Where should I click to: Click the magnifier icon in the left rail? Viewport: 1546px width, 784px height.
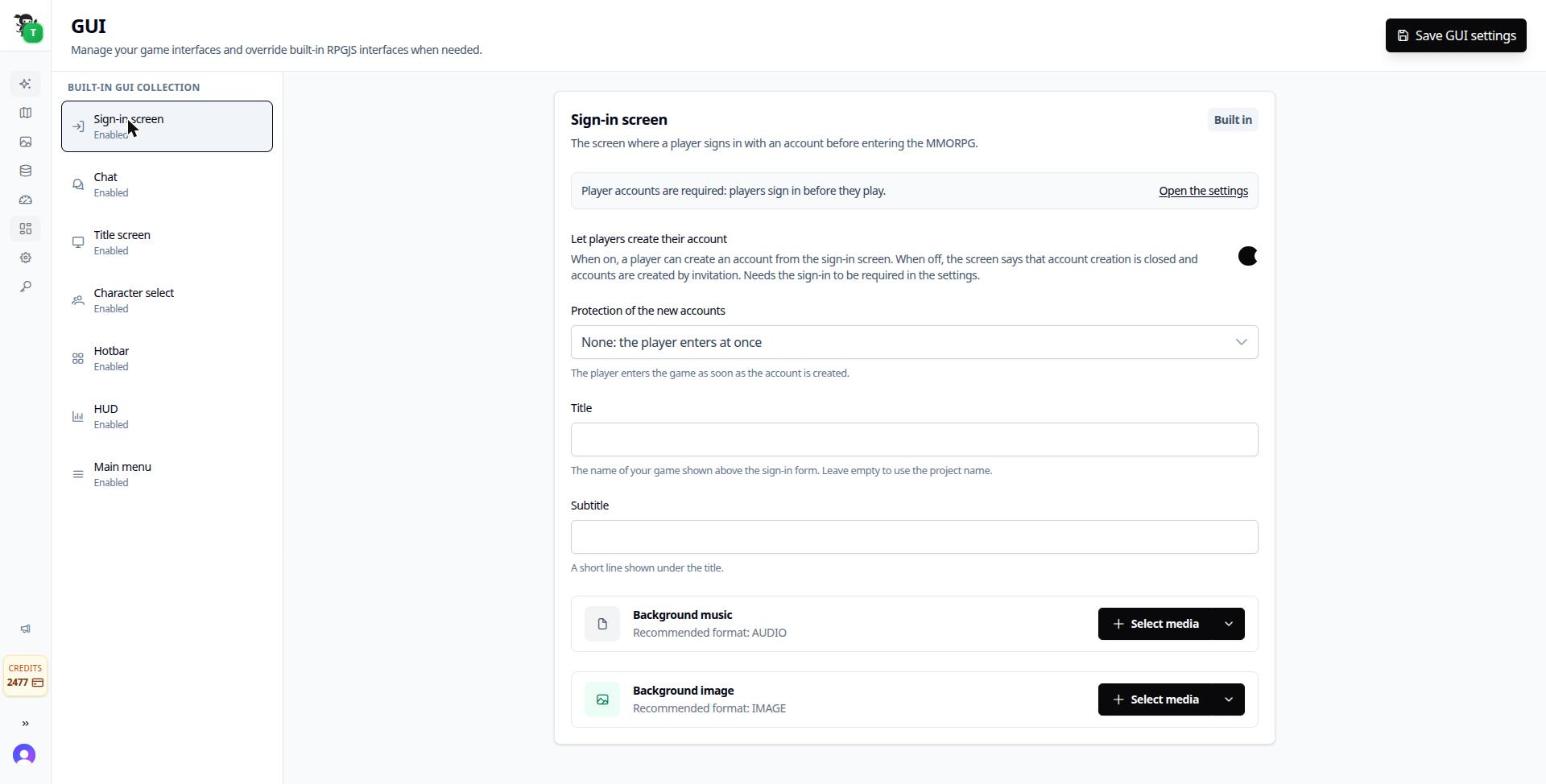pyautogui.click(x=25, y=287)
